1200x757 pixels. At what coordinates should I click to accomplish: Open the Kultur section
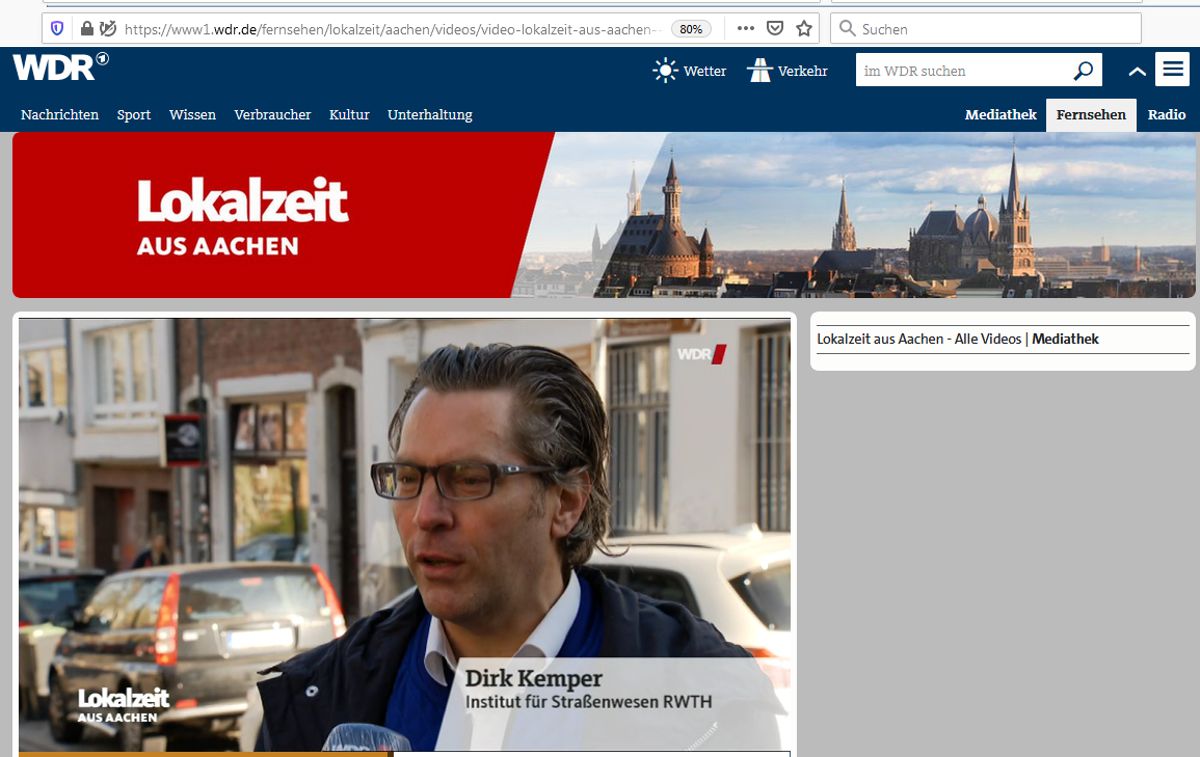[349, 115]
